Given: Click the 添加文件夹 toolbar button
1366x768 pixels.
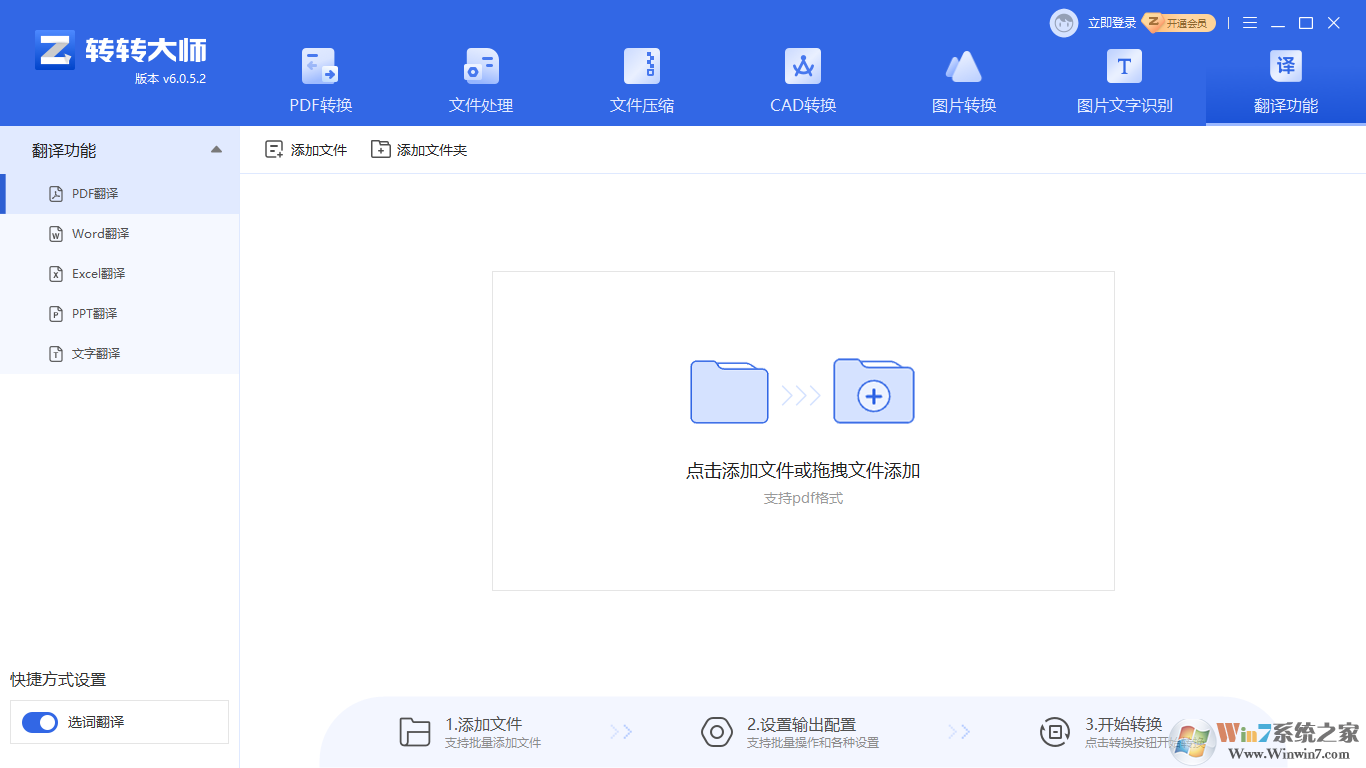Looking at the screenshot, I should pos(419,150).
